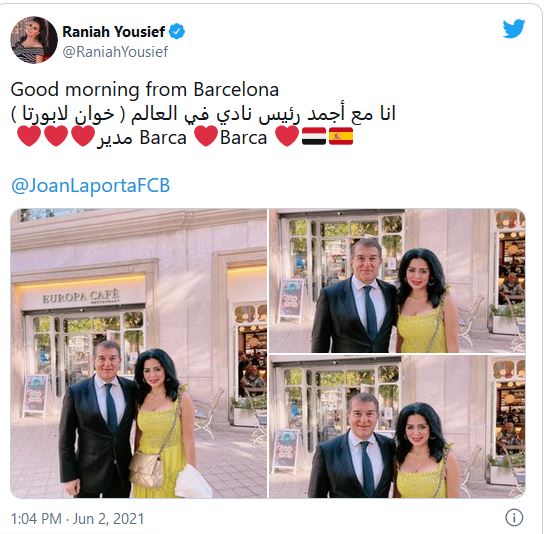Open Raniah Yousief's profile avatar

(34, 40)
